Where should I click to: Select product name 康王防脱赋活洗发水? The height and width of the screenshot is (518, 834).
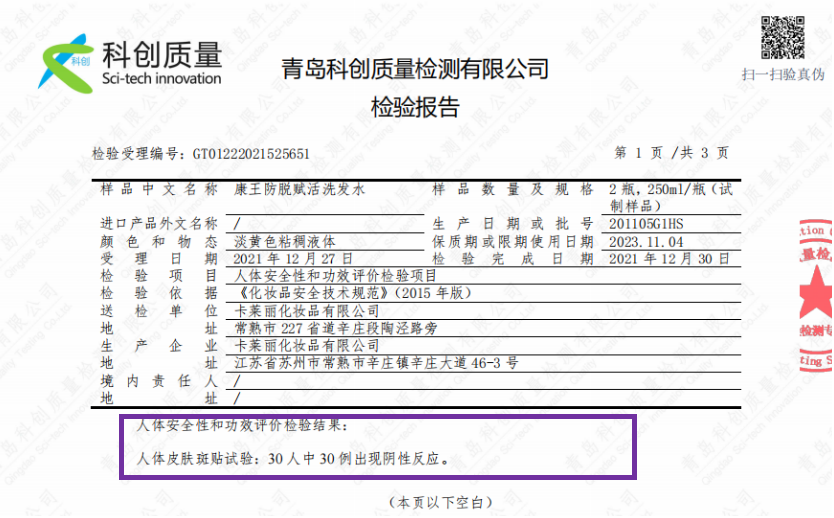click(x=299, y=189)
